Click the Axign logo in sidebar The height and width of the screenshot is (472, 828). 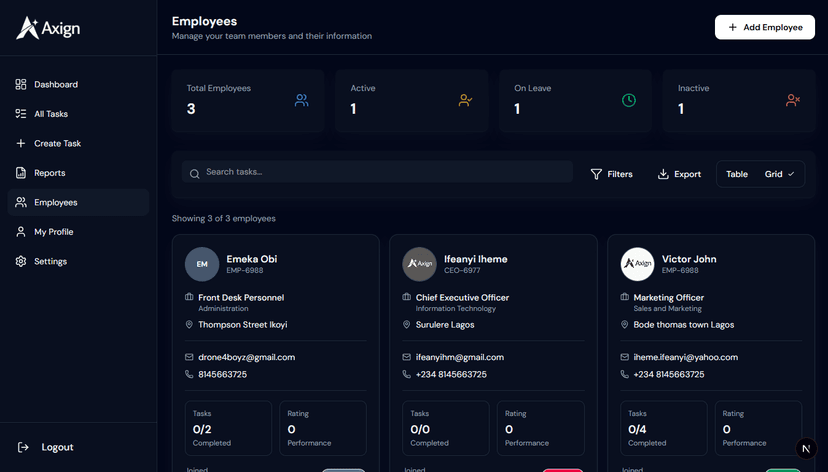pyautogui.click(x=48, y=29)
